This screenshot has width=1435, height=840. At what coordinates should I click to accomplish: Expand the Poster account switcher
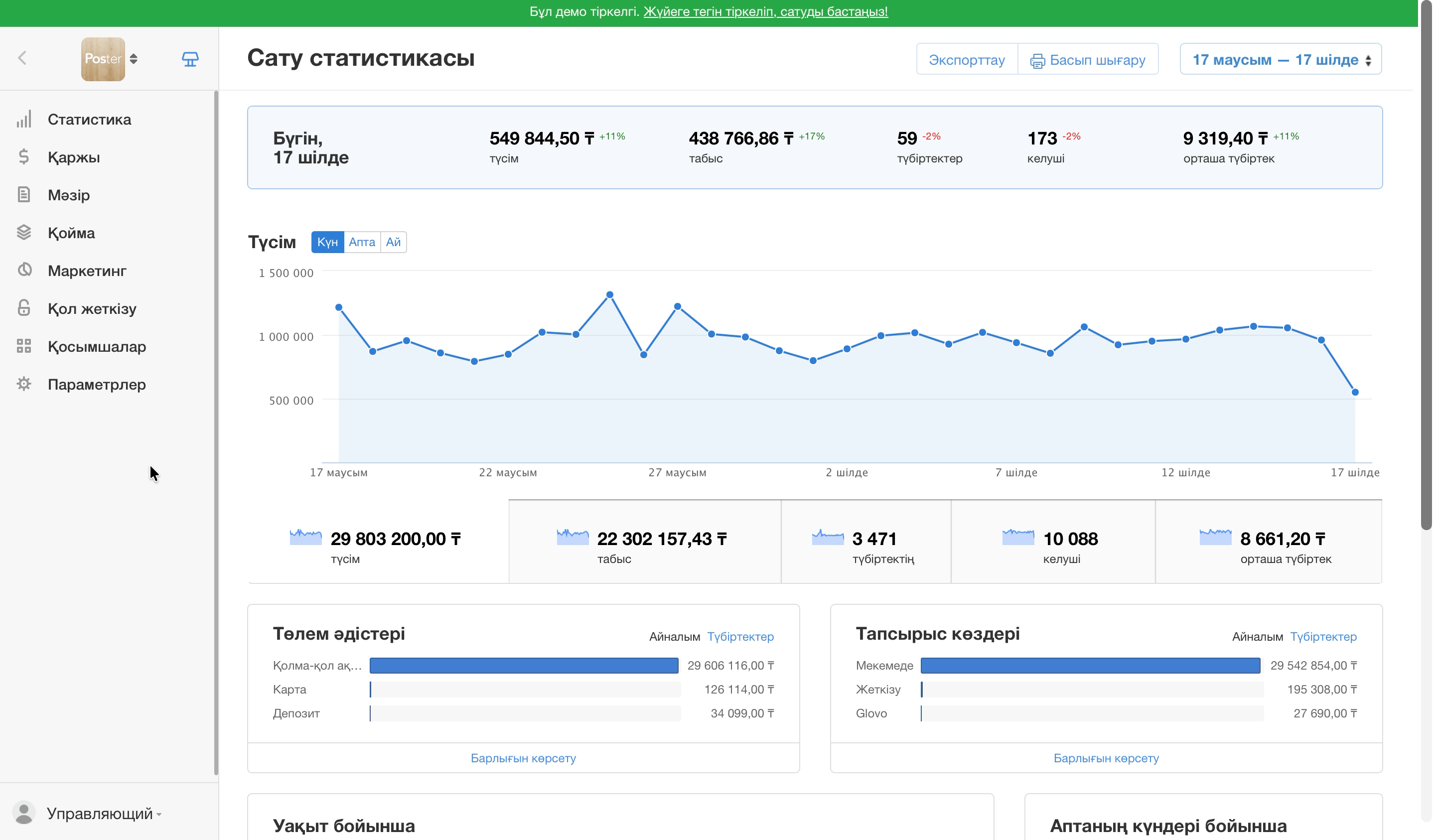(109, 59)
